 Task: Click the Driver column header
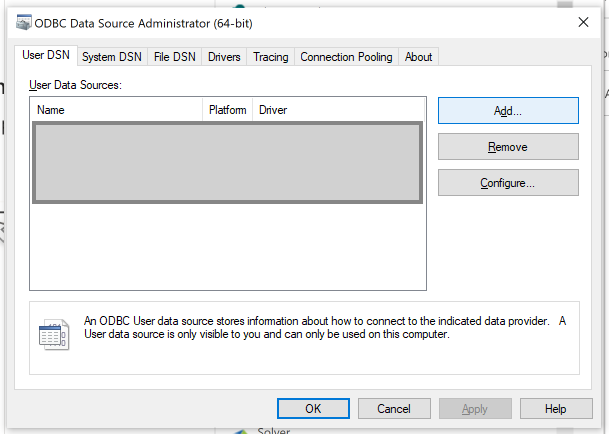(x=339, y=110)
